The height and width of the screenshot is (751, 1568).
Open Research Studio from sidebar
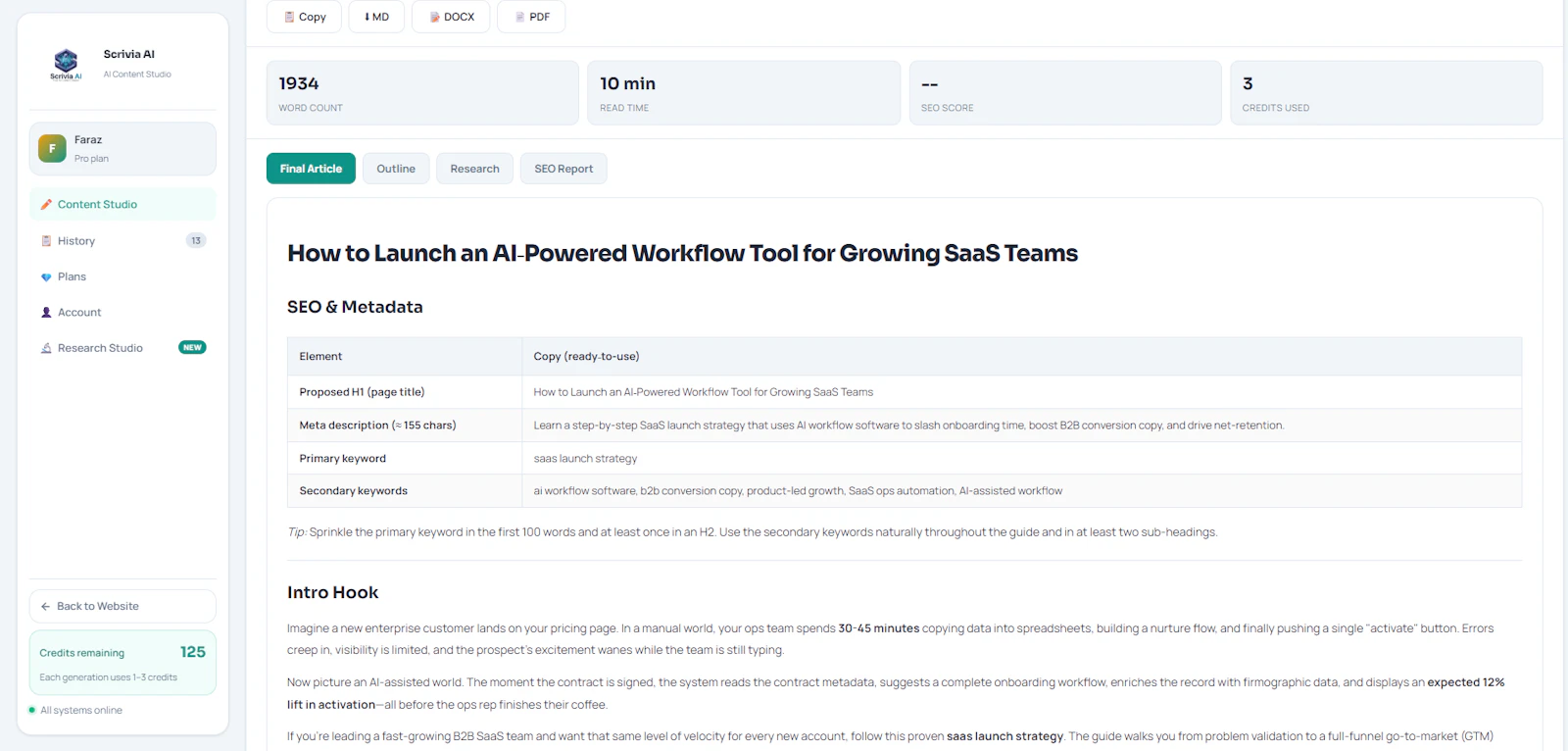[x=122, y=348]
